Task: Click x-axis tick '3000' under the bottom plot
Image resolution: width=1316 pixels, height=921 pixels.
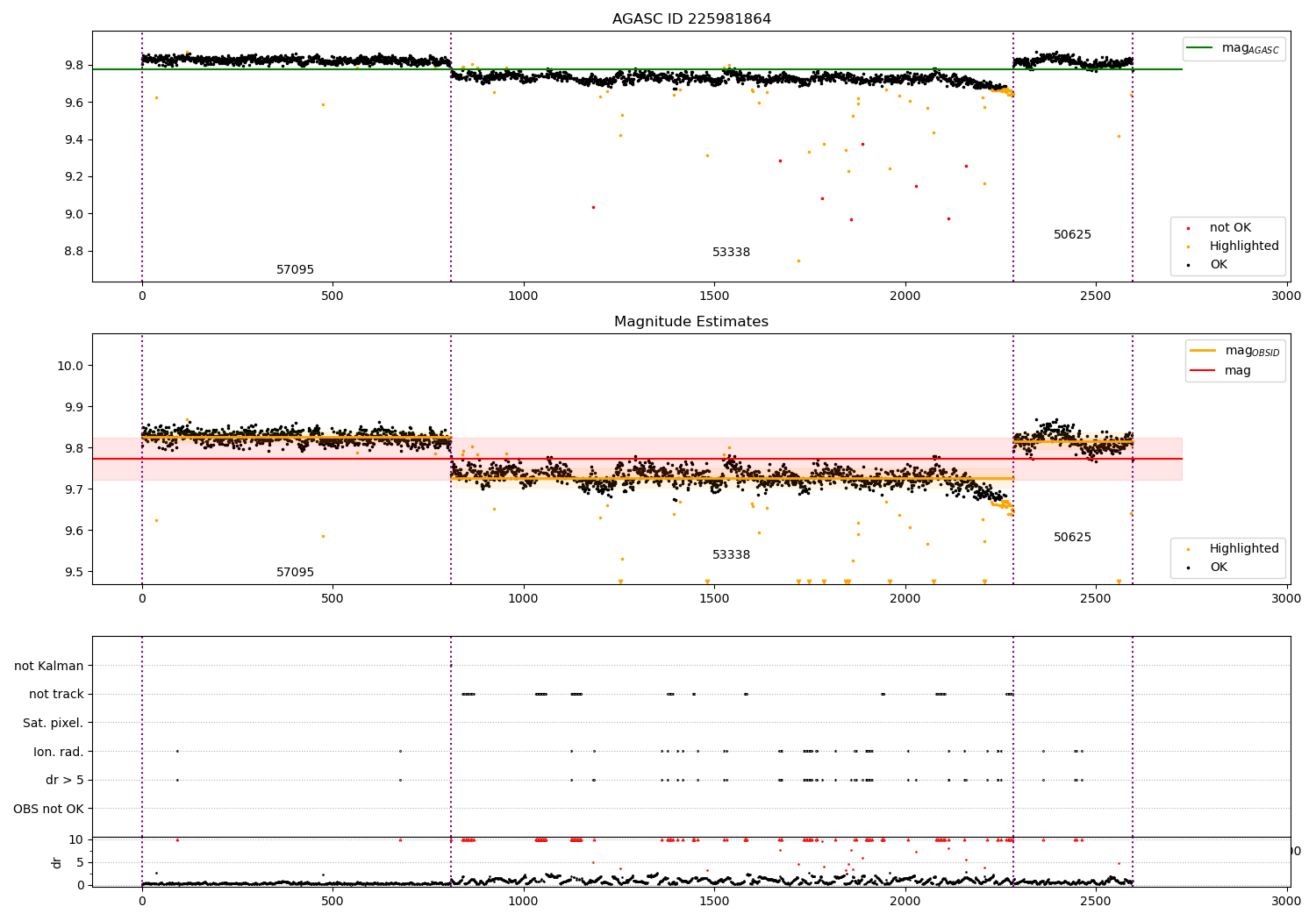Action: [1287, 901]
